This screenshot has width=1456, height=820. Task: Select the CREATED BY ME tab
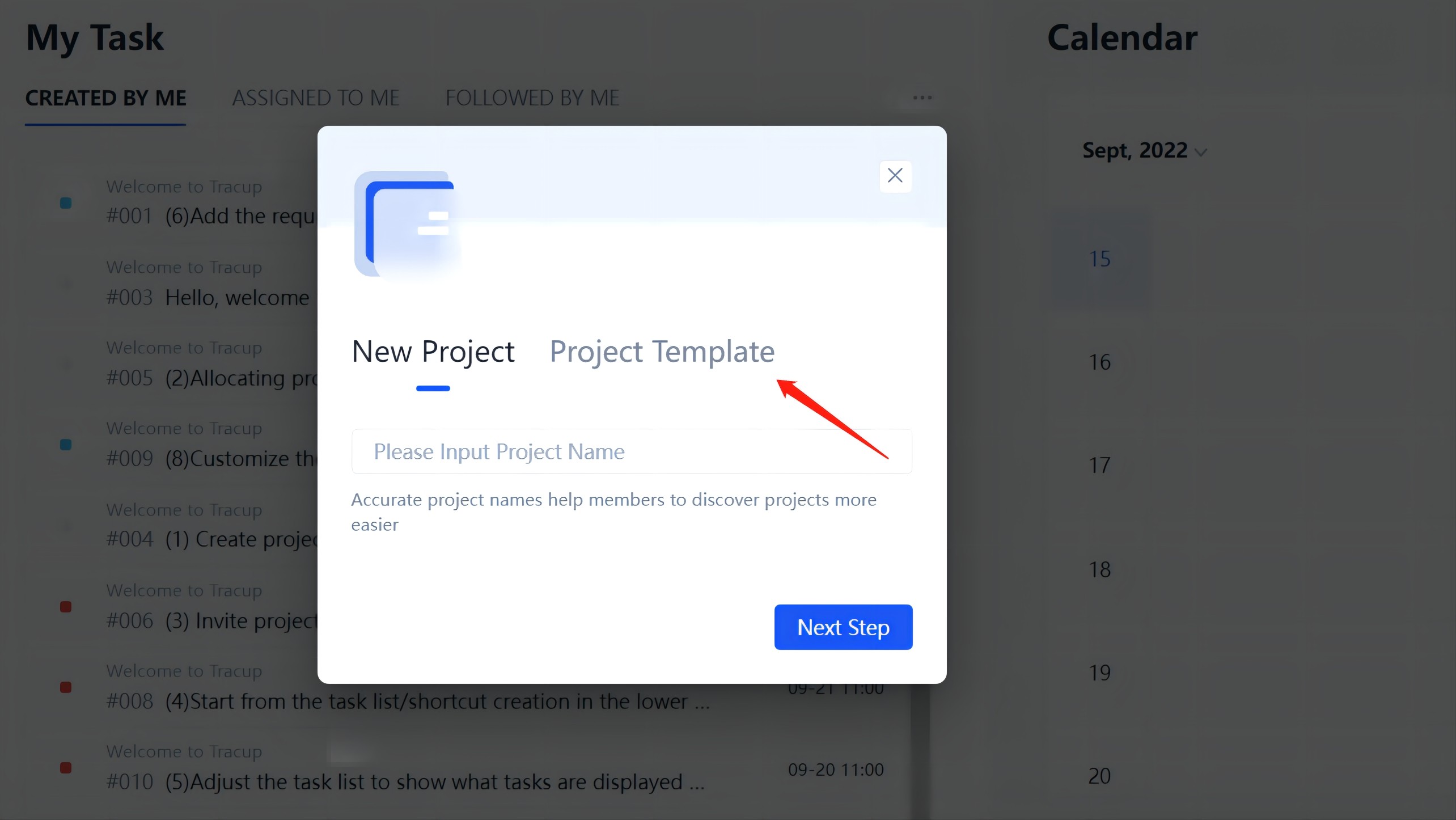tap(106, 98)
